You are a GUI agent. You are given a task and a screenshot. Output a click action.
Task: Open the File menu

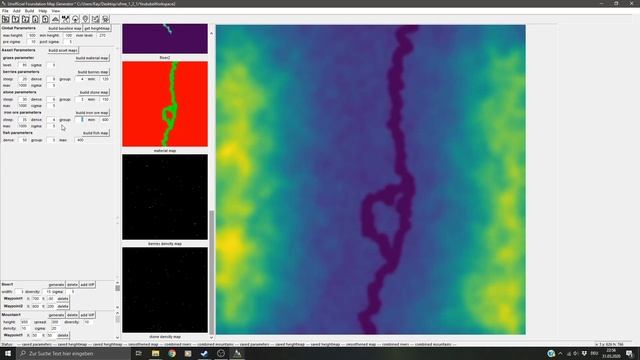(x=5, y=11)
